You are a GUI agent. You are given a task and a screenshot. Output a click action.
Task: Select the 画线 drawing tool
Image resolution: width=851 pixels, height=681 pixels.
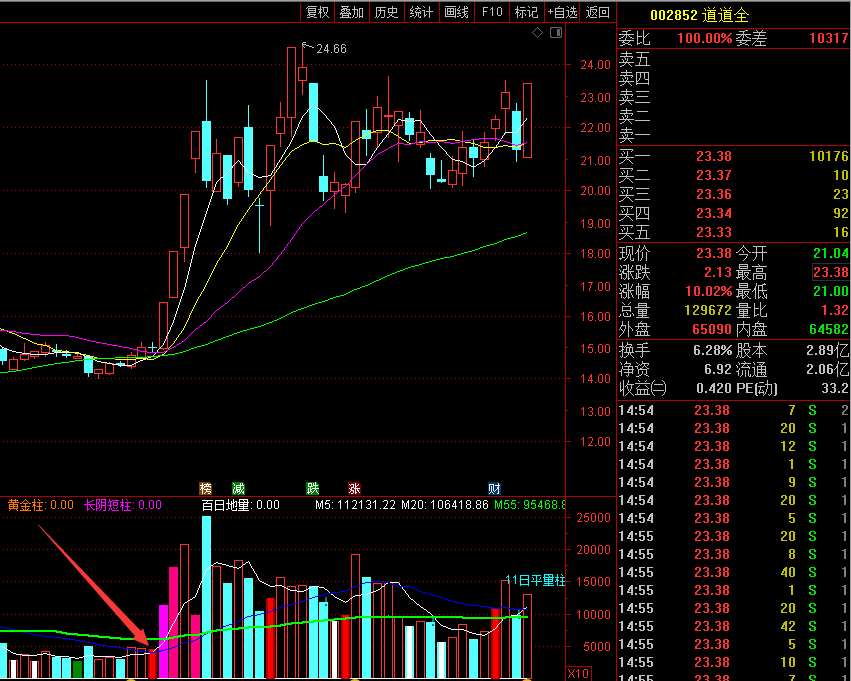pyautogui.click(x=456, y=12)
